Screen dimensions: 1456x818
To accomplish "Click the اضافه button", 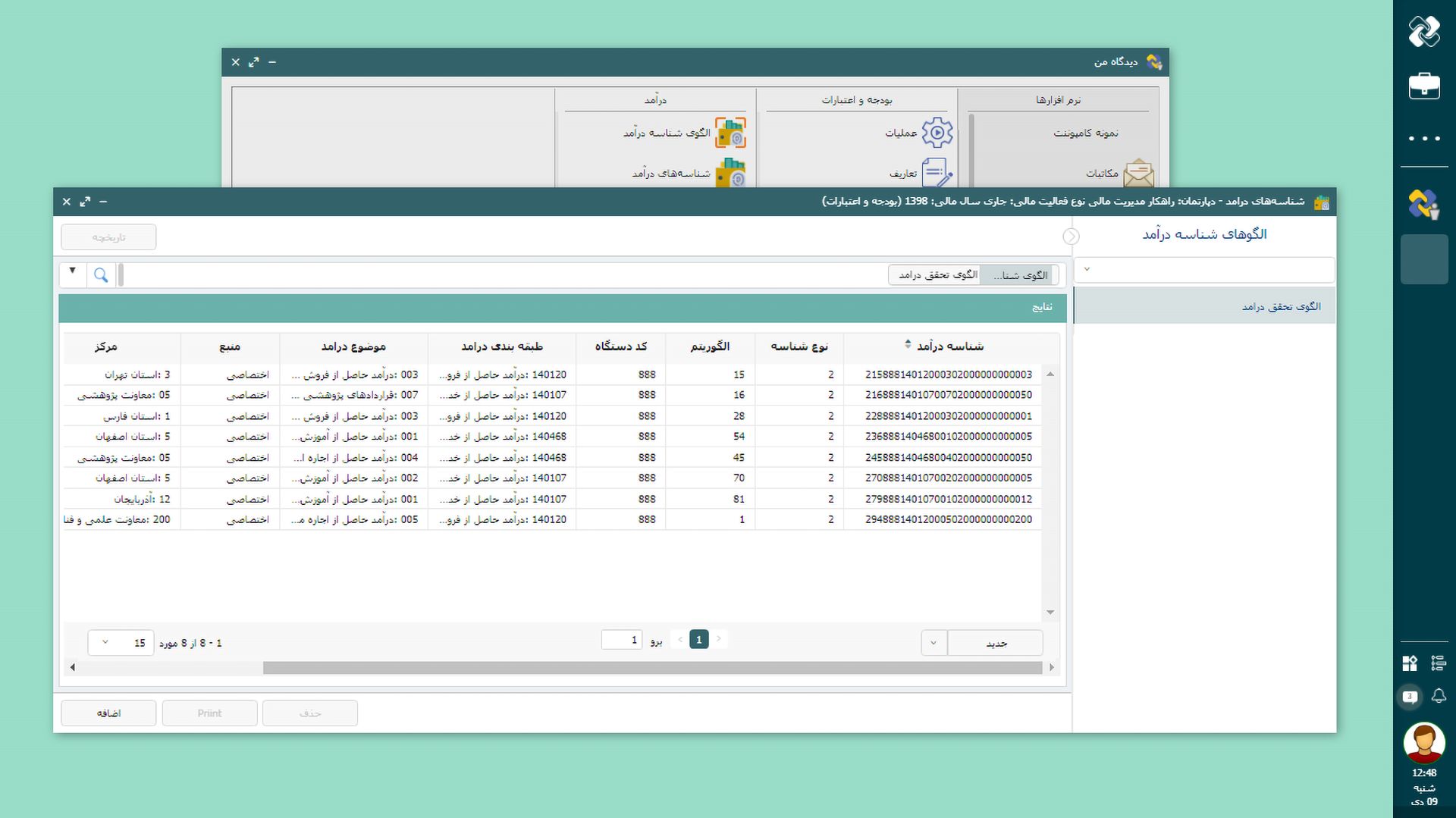I will click(108, 713).
